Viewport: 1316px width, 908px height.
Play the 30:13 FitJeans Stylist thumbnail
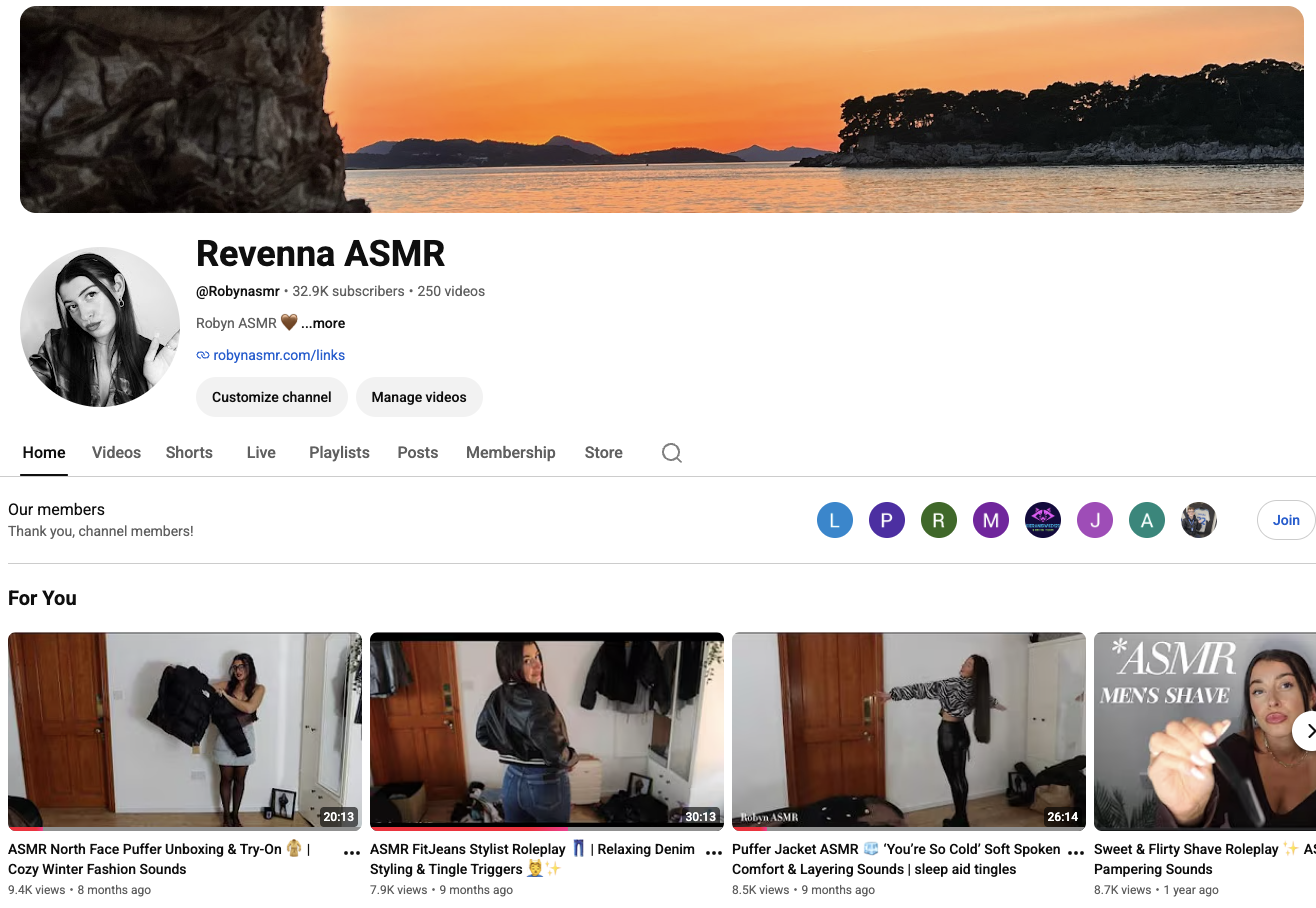(x=547, y=731)
